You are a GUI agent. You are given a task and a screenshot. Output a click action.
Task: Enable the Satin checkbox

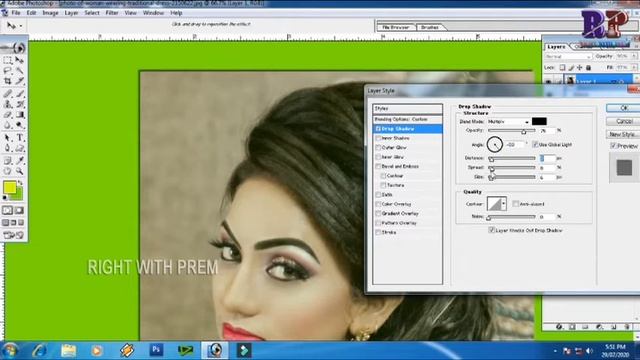pyautogui.click(x=378, y=195)
